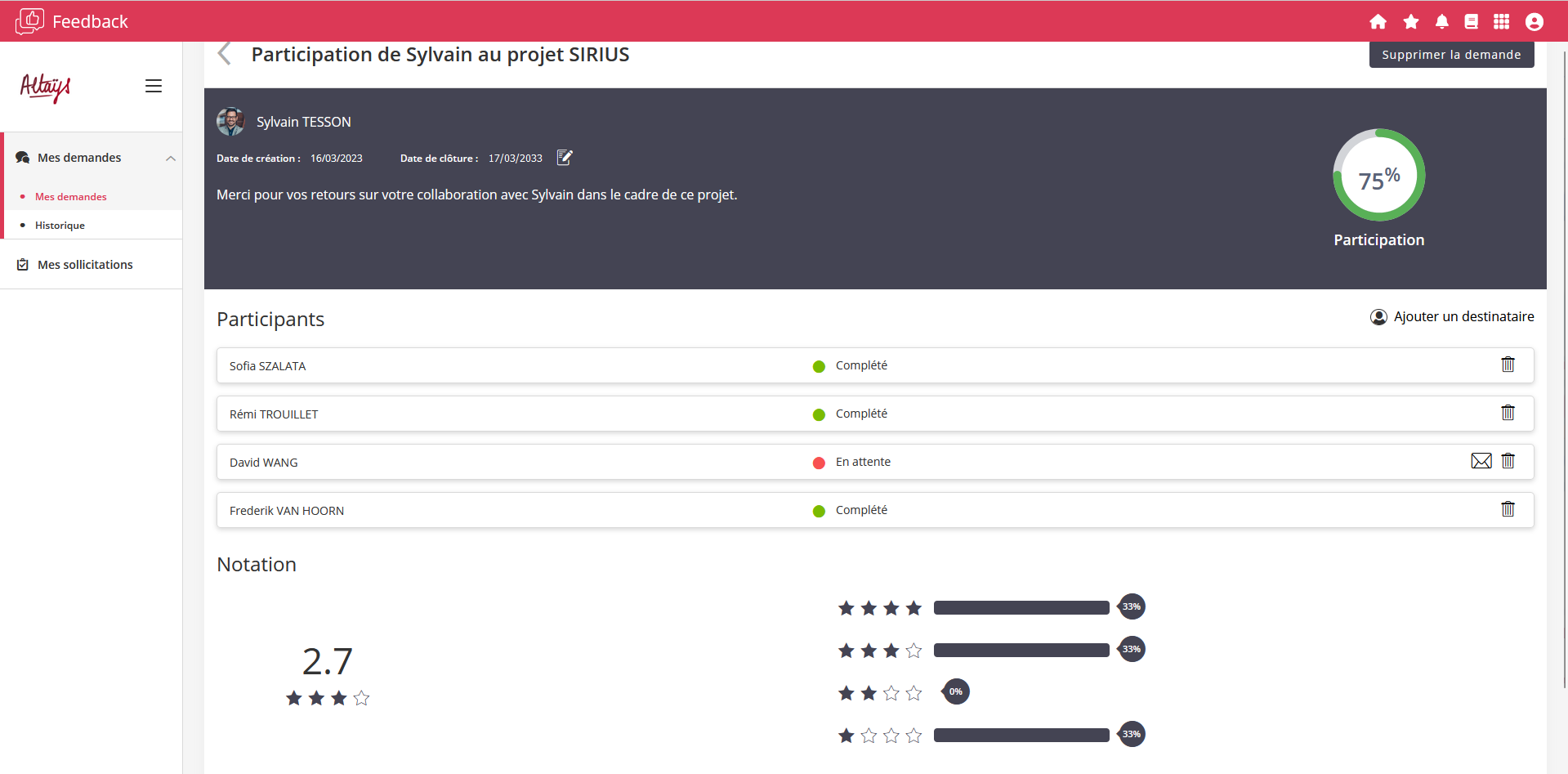Open Historique in the sidebar
The height and width of the screenshot is (774, 1568).
click(x=60, y=226)
